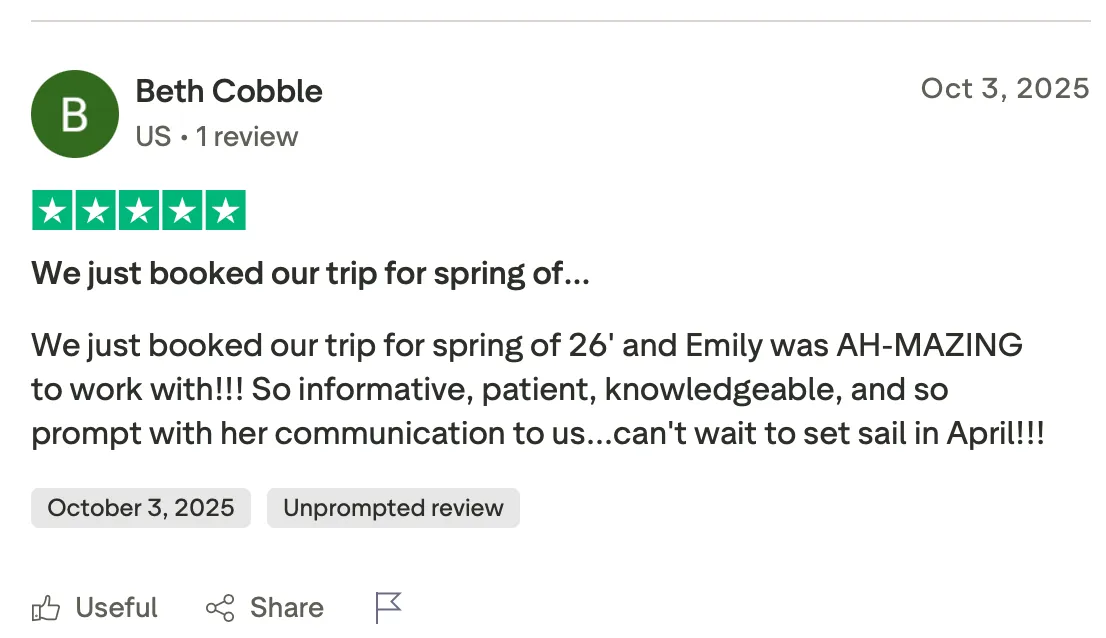This screenshot has width=1106, height=638.
Task: Click the "Unprompted review" badge
Action: [x=393, y=508]
